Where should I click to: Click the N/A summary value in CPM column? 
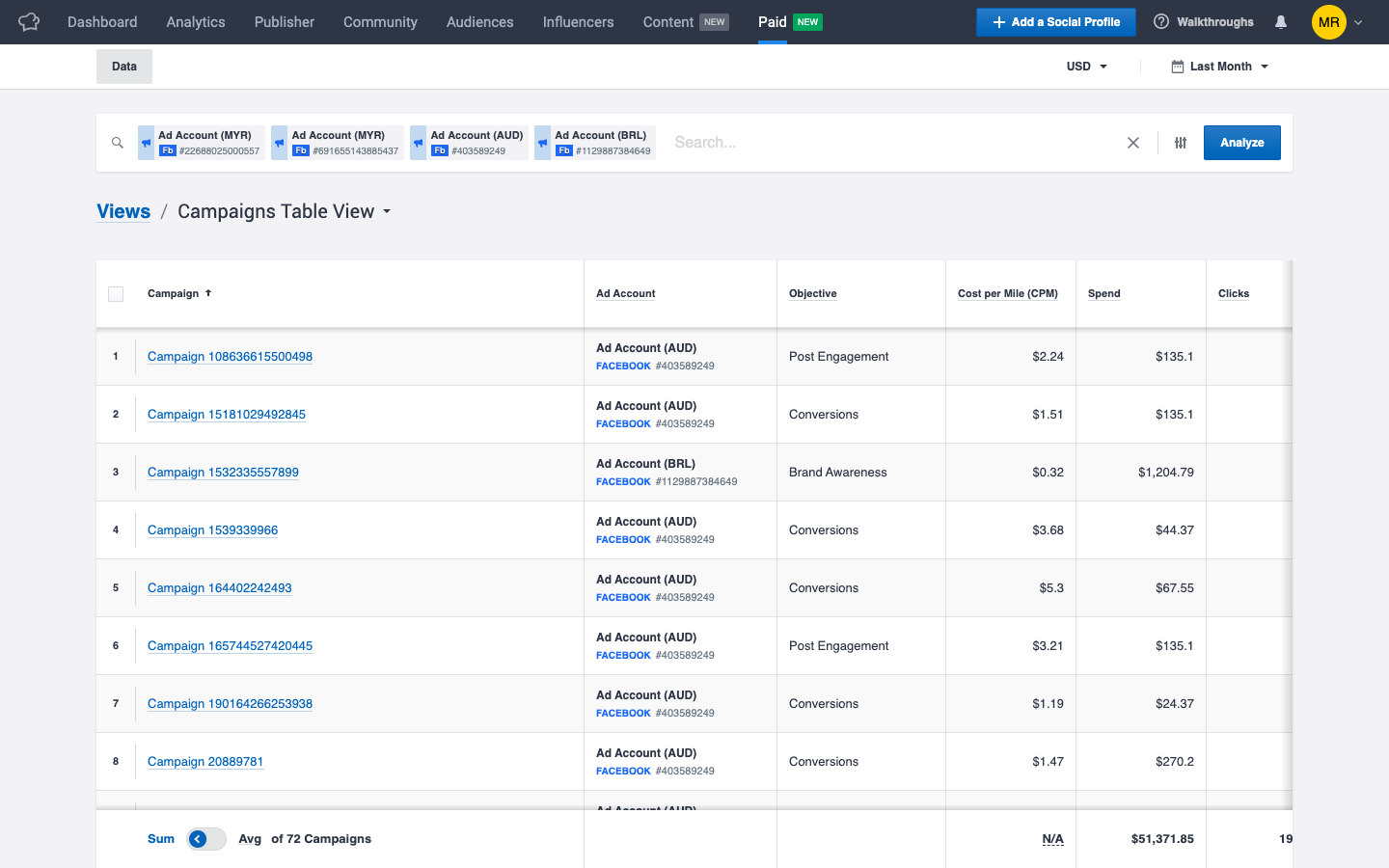[1052, 839]
